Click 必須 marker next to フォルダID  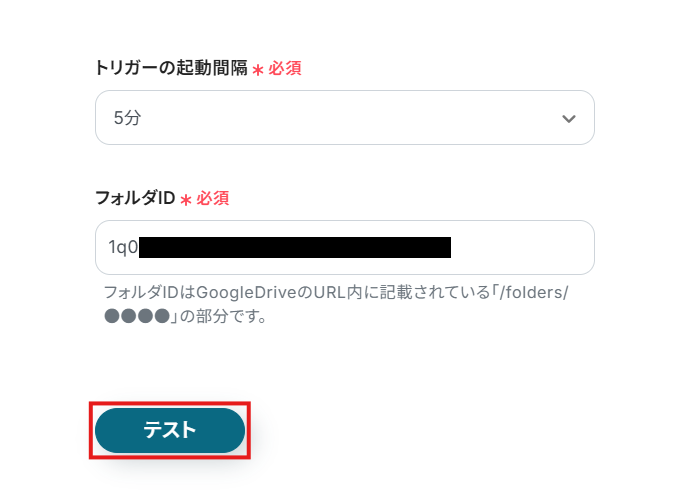[213, 198]
